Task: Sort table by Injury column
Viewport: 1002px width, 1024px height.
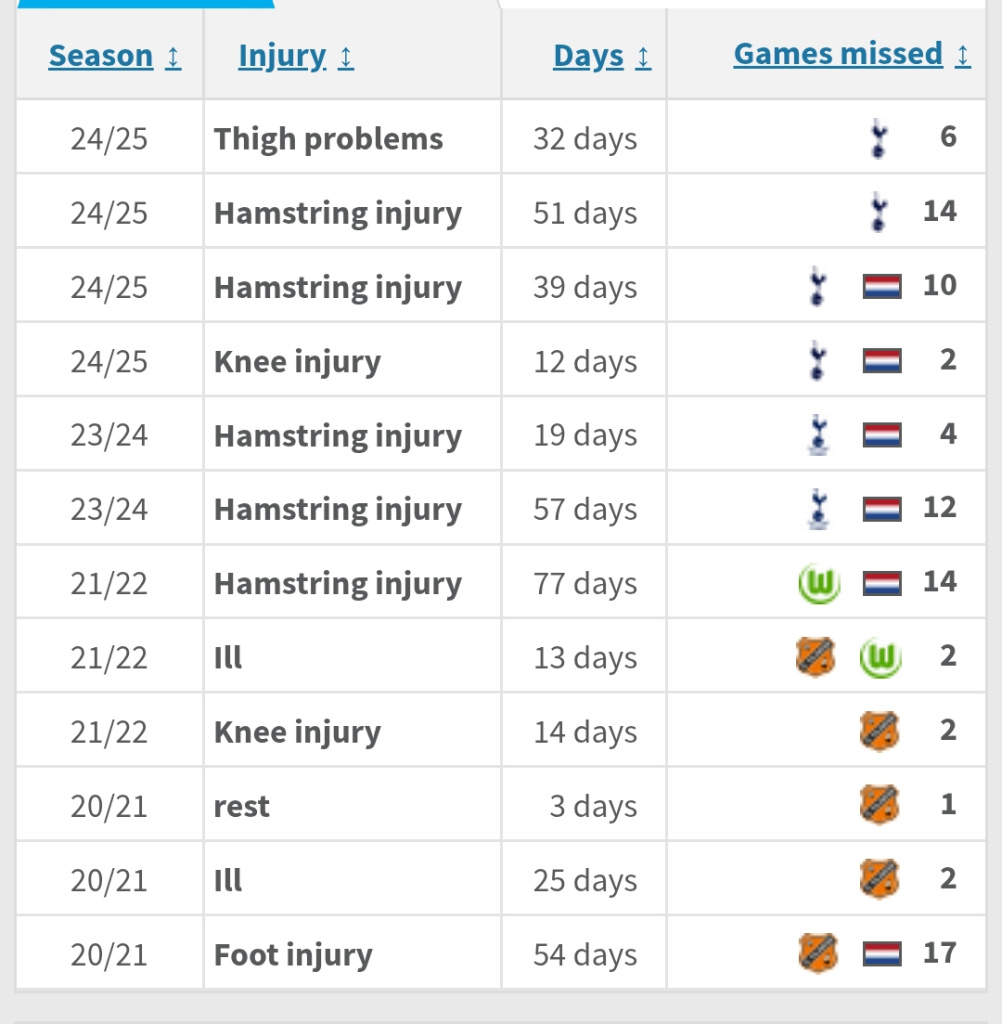Action: click(x=282, y=56)
